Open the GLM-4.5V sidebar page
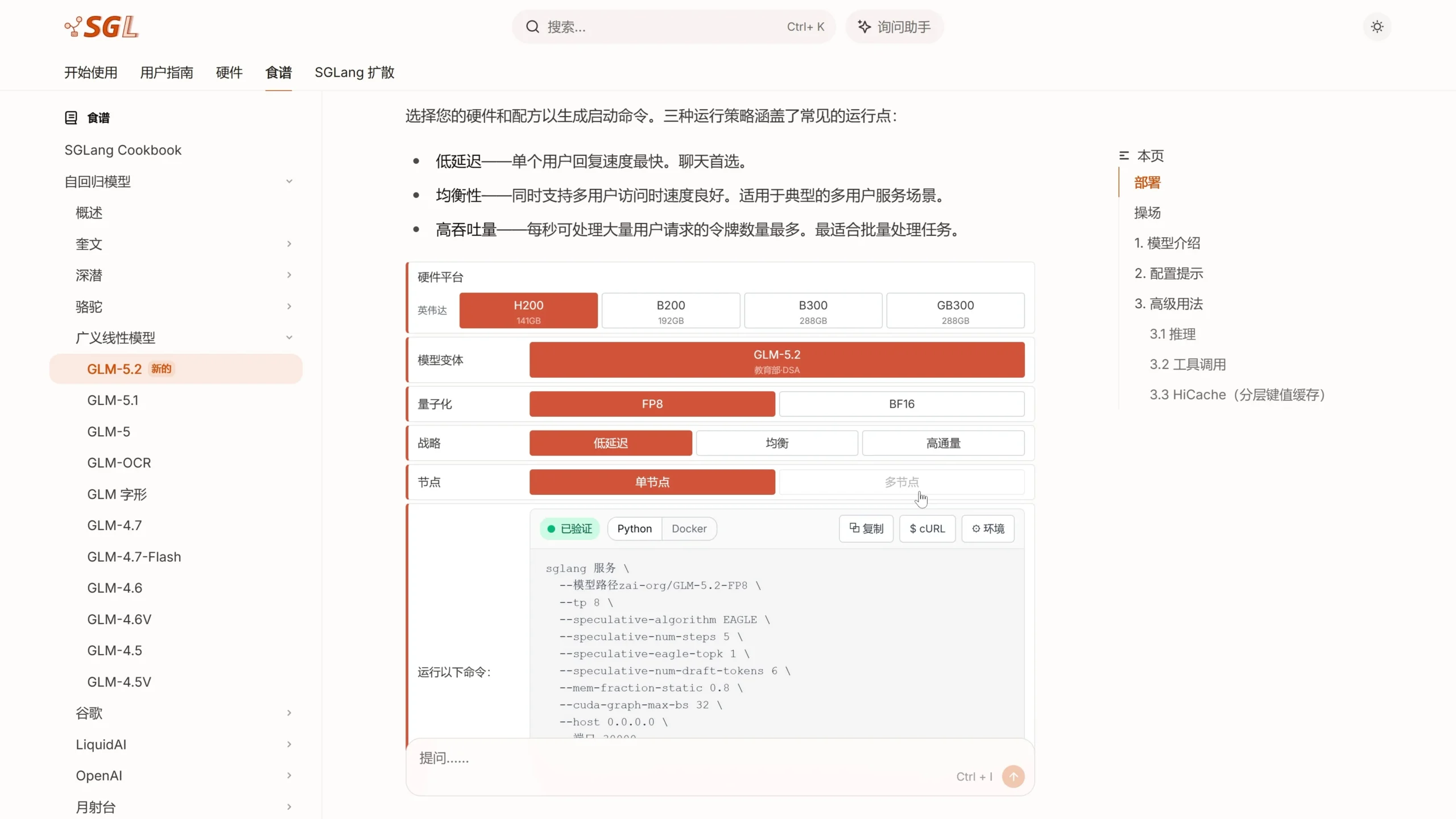Screen dimensions: 1456x819 [x=119, y=682]
